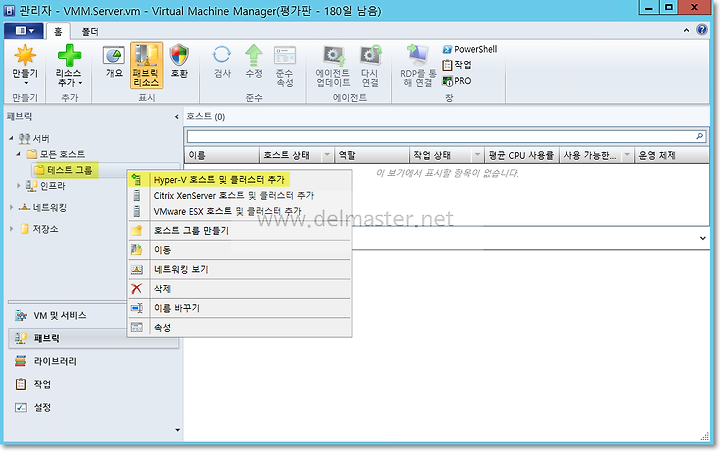Click the 리소스 추가 green plus icon
Screen dimensions: 720x451
point(69,55)
